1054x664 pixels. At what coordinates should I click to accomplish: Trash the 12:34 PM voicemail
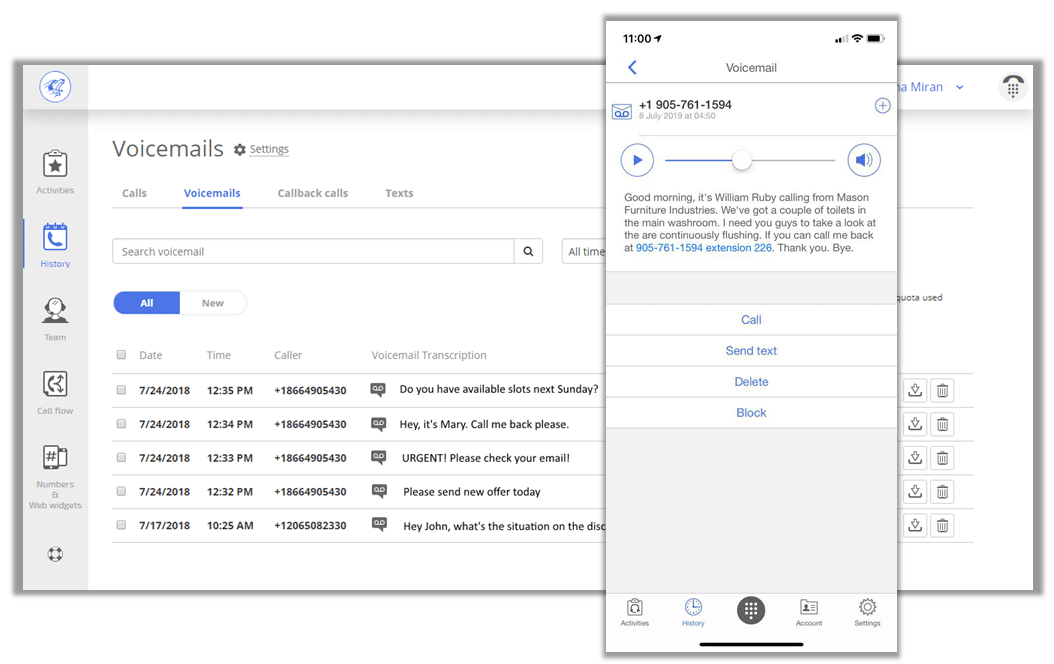point(942,424)
